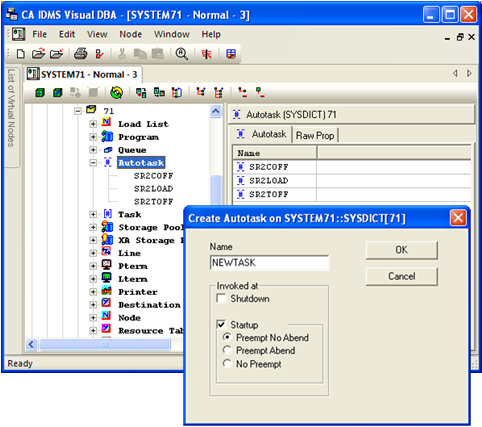Open the Window menu
This screenshot has height=427, width=482.
point(171,34)
